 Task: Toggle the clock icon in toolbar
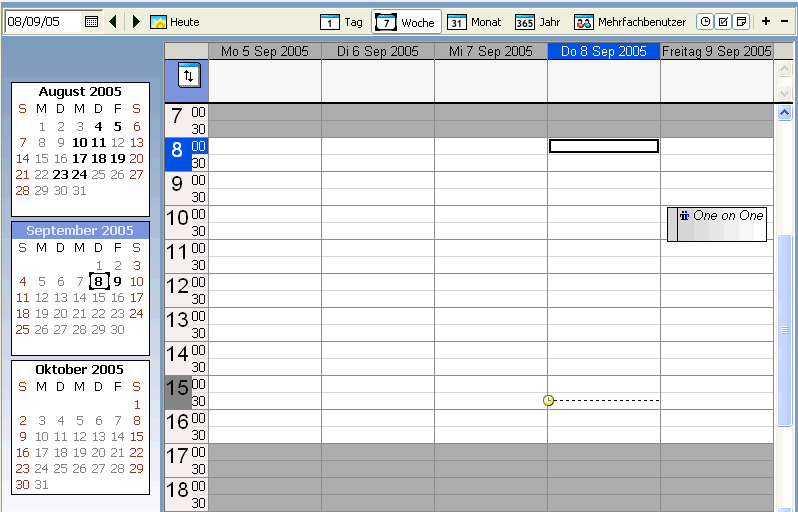coord(705,22)
